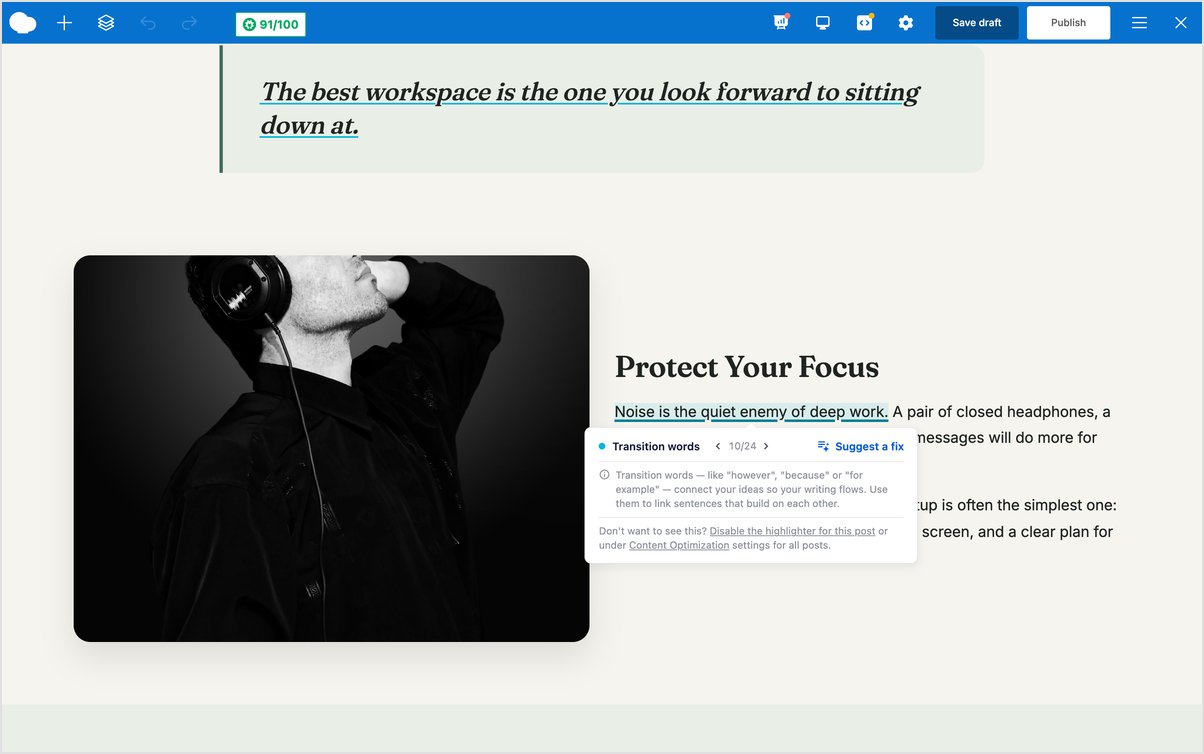Open the Content Optimization settings link
The image size is (1204, 754).
(x=679, y=545)
